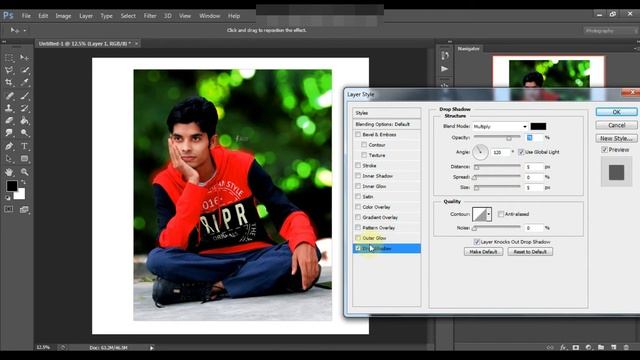Image resolution: width=640 pixels, height=360 pixels.
Task: Enable the Gradient Overlay checkbox
Action: (x=358, y=217)
